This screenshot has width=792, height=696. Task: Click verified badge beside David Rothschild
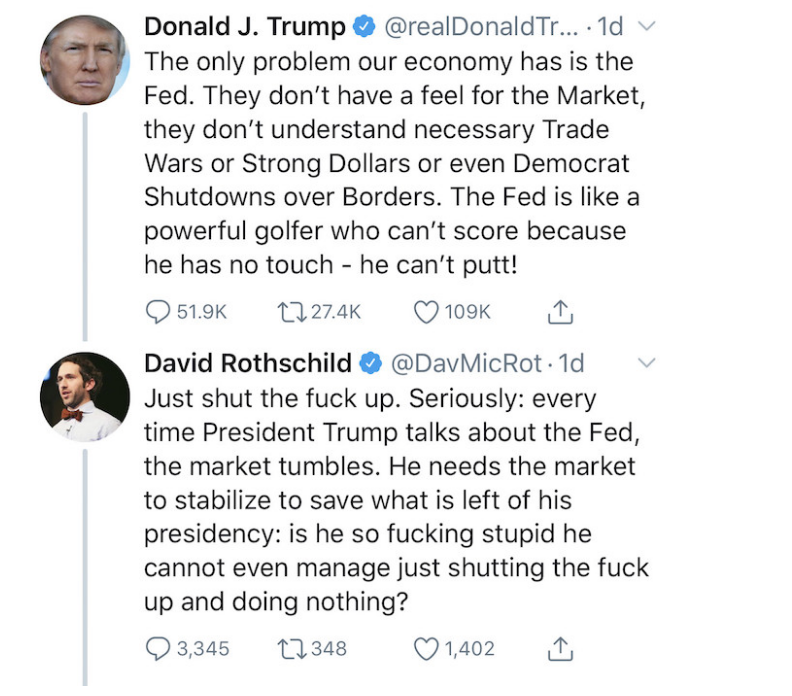(370, 362)
